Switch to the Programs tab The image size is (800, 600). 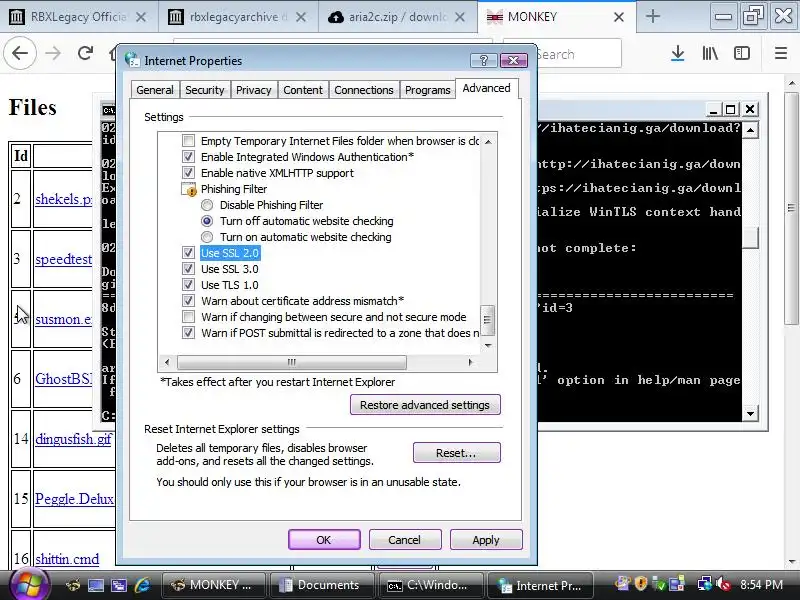428,90
